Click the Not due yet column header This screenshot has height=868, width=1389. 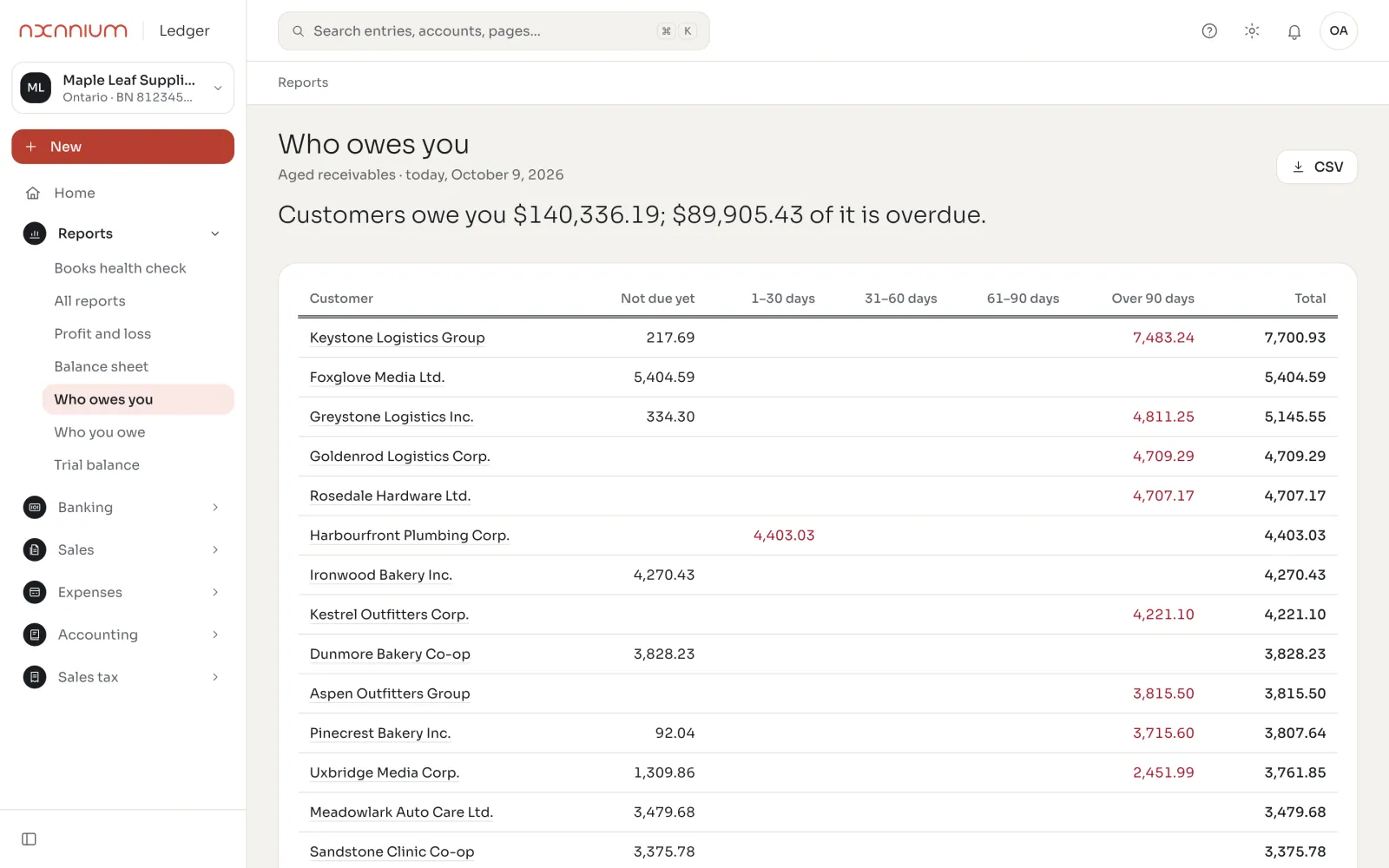657,299
